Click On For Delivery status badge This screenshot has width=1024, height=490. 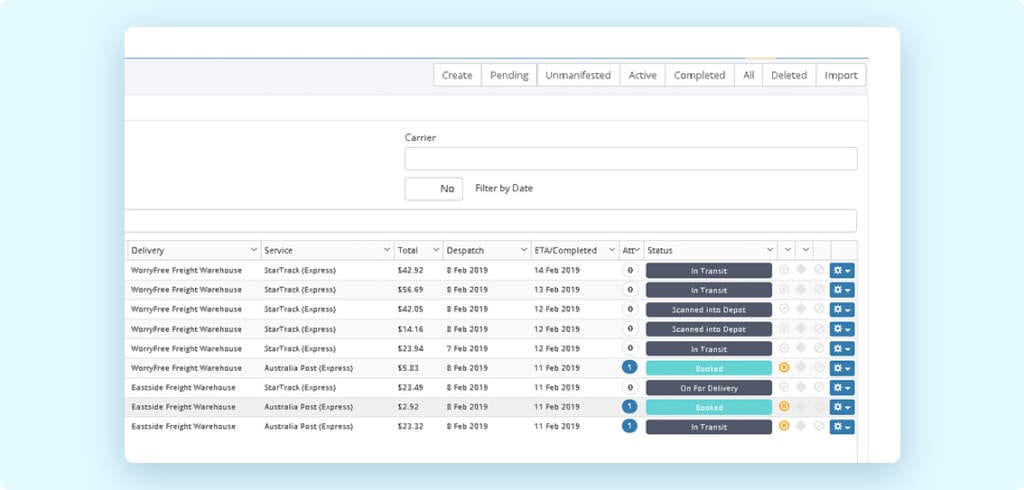pos(709,388)
